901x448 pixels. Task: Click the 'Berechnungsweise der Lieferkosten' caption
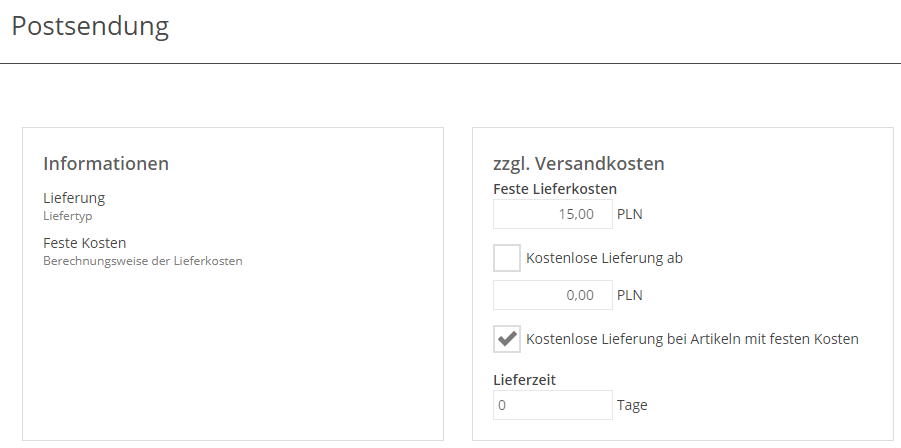coord(143,261)
